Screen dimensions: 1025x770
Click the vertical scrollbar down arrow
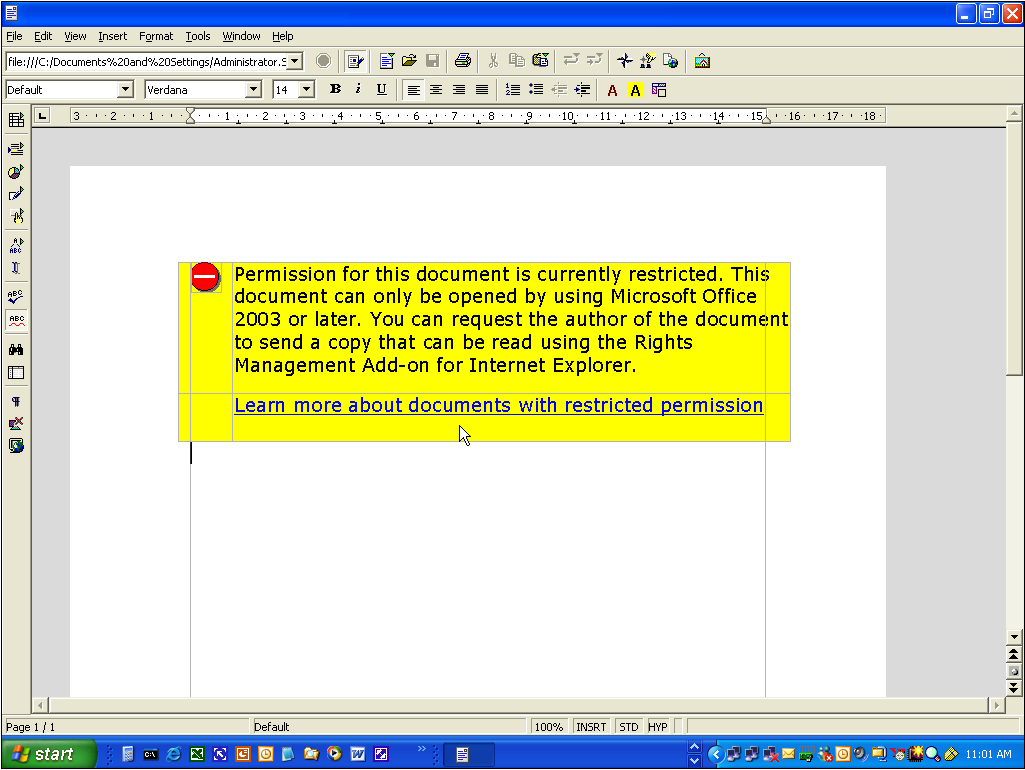pyautogui.click(x=1014, y=637)
